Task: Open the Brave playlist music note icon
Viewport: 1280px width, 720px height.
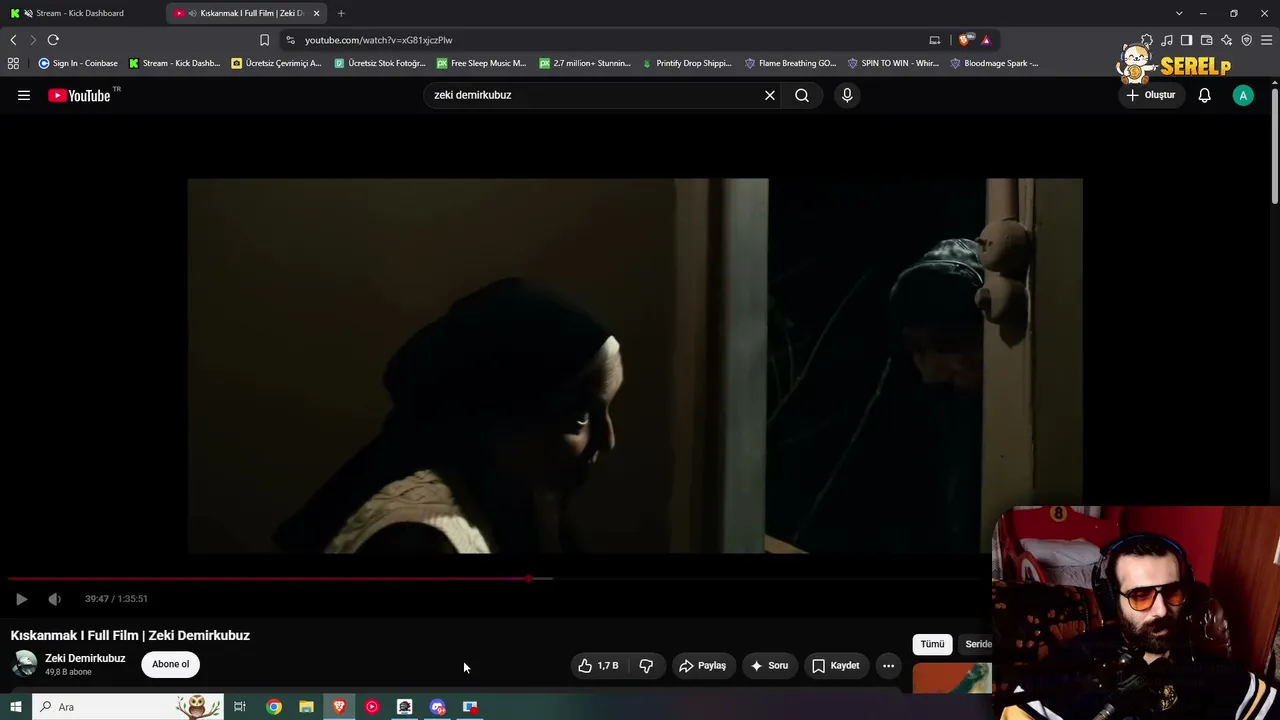Action: click(1167, 40)
